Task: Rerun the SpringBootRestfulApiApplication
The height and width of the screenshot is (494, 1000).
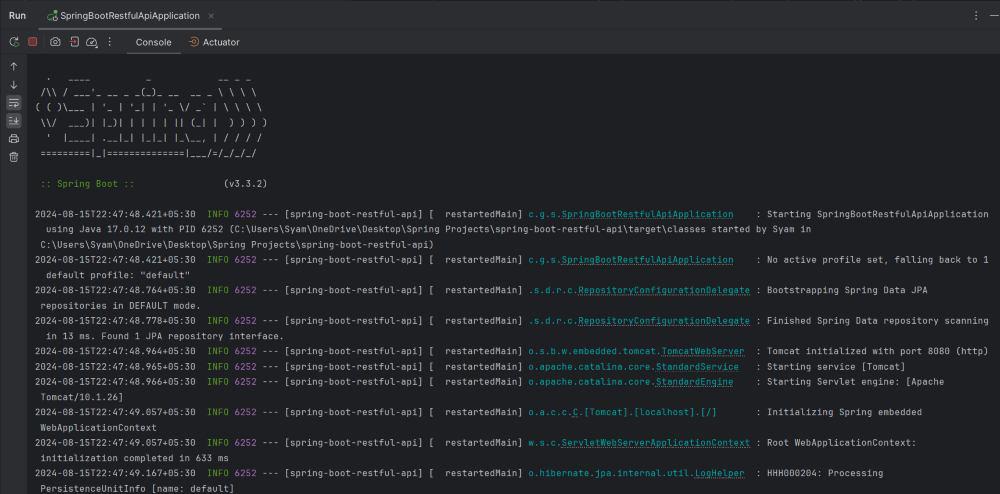Action: (14, 41)
